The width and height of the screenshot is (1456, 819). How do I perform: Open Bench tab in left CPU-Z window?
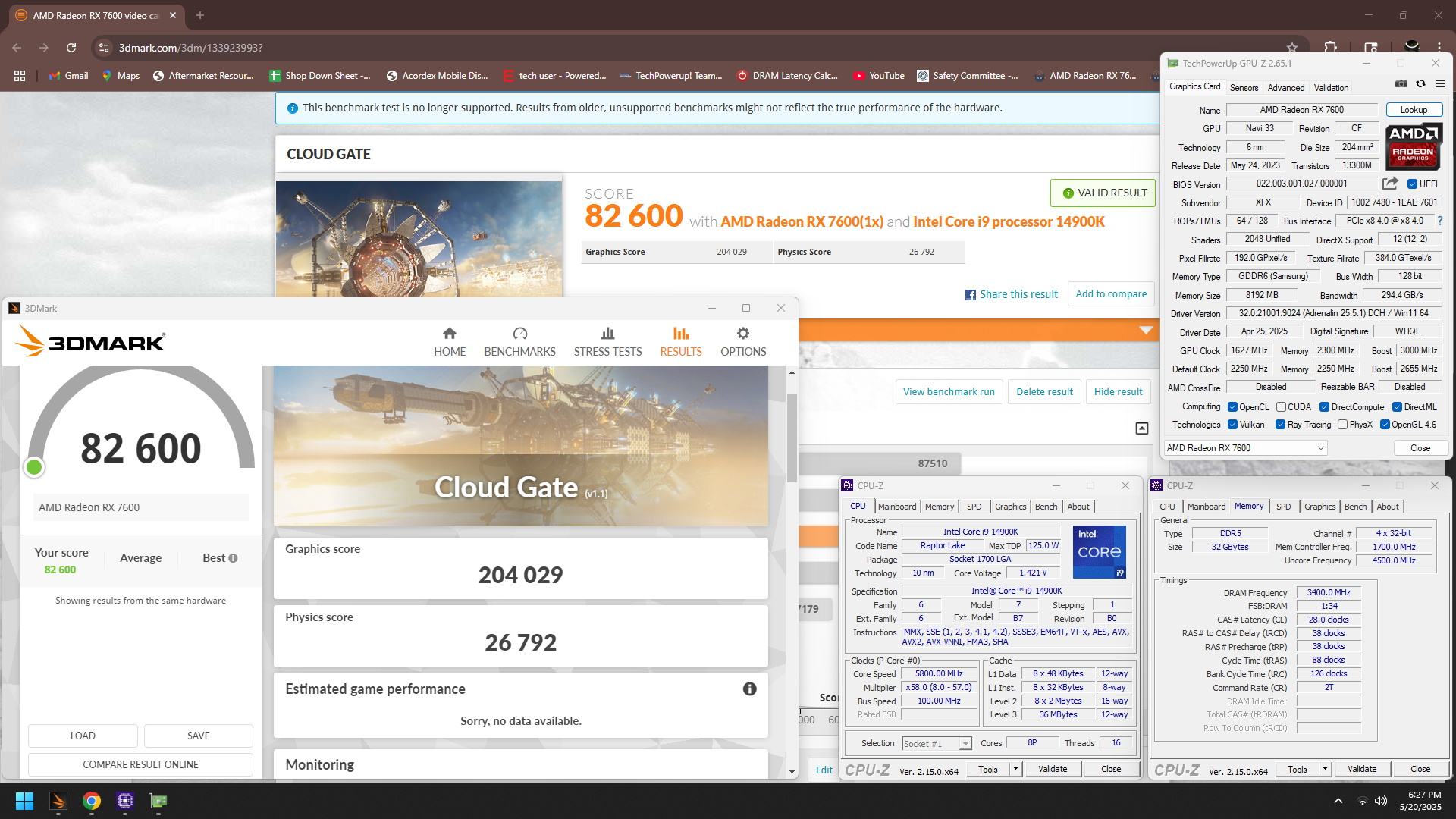point(1046,507)
